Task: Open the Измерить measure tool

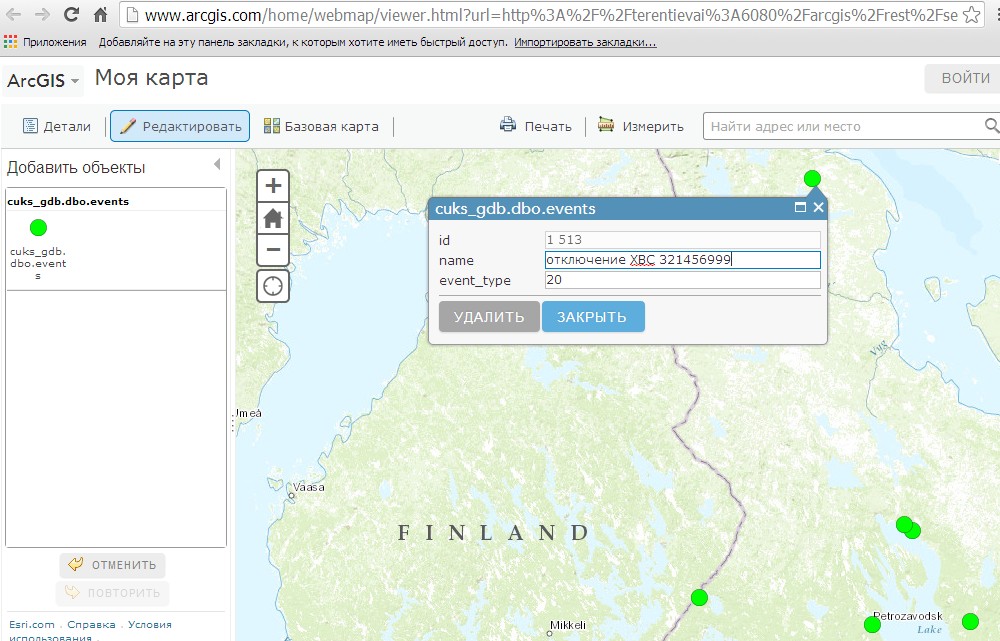Action: tap(641, 127)
